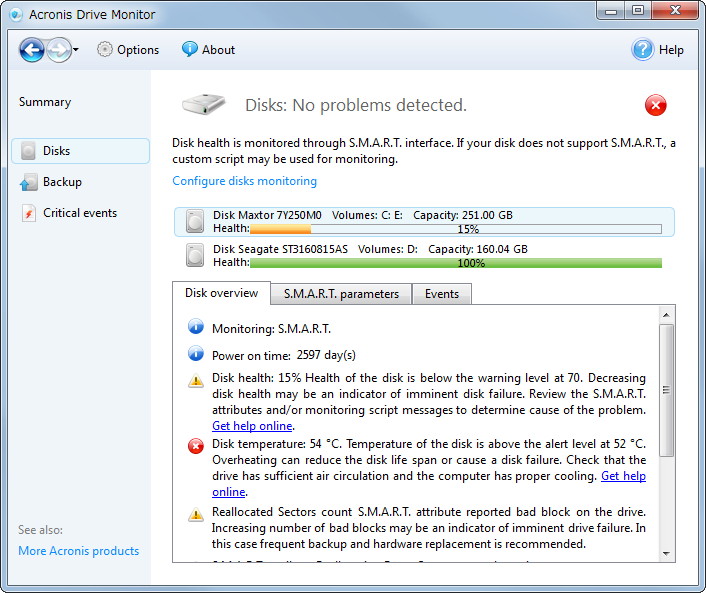This screenshot has height=593, width=706.
Task: Click the overview scrollbar down arrow
Action: (x=666, y=554)
